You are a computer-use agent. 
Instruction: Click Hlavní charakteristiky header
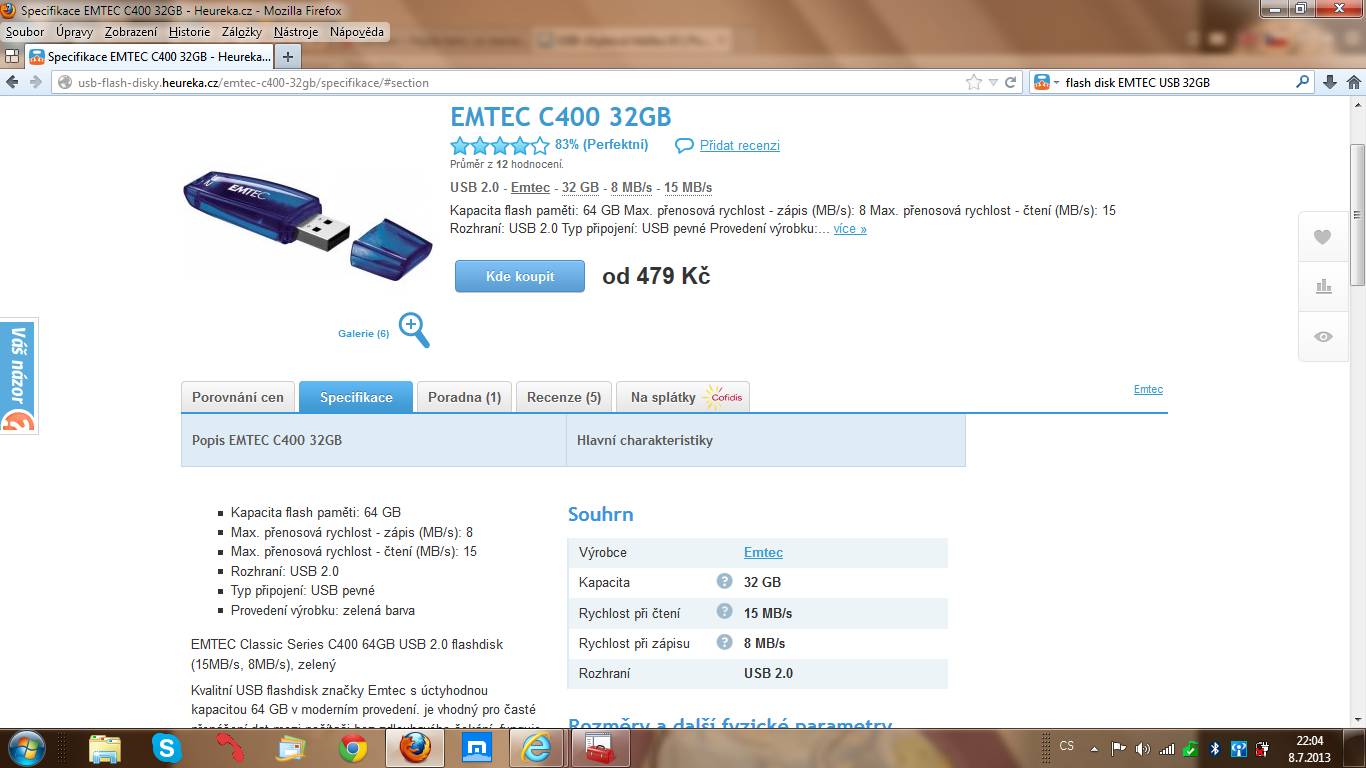pyautogui.click(x=766, y=440)
